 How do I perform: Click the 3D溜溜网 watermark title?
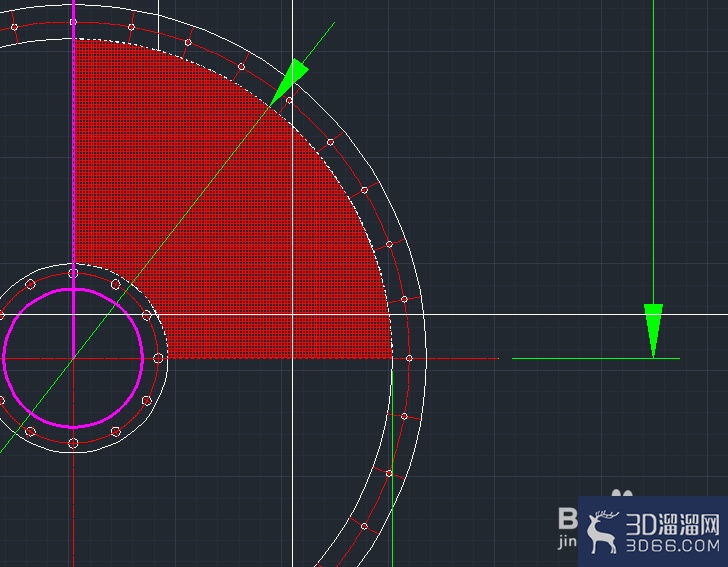[673, 524]
